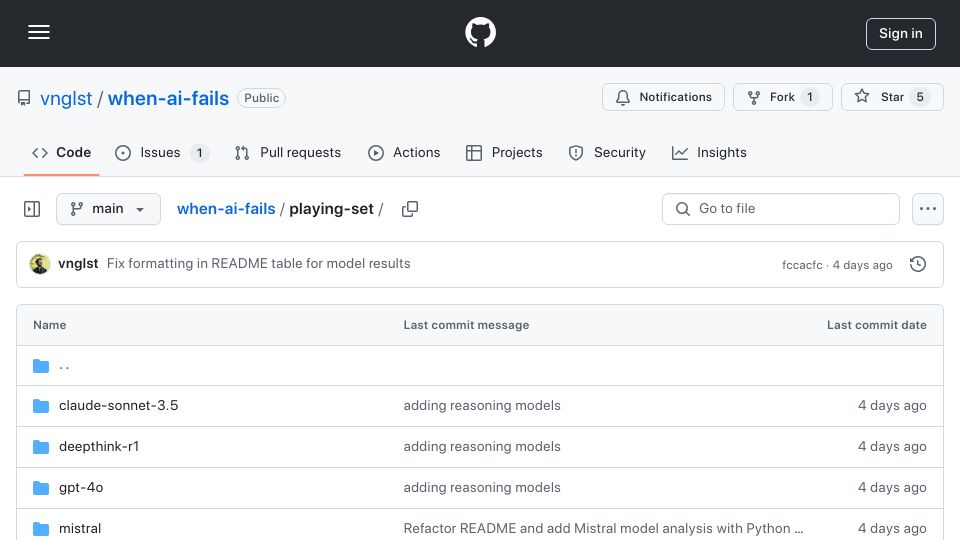Open the hamburger navigation menu
960x540 pixels.
pyautogui.click(x=39, y=32)
